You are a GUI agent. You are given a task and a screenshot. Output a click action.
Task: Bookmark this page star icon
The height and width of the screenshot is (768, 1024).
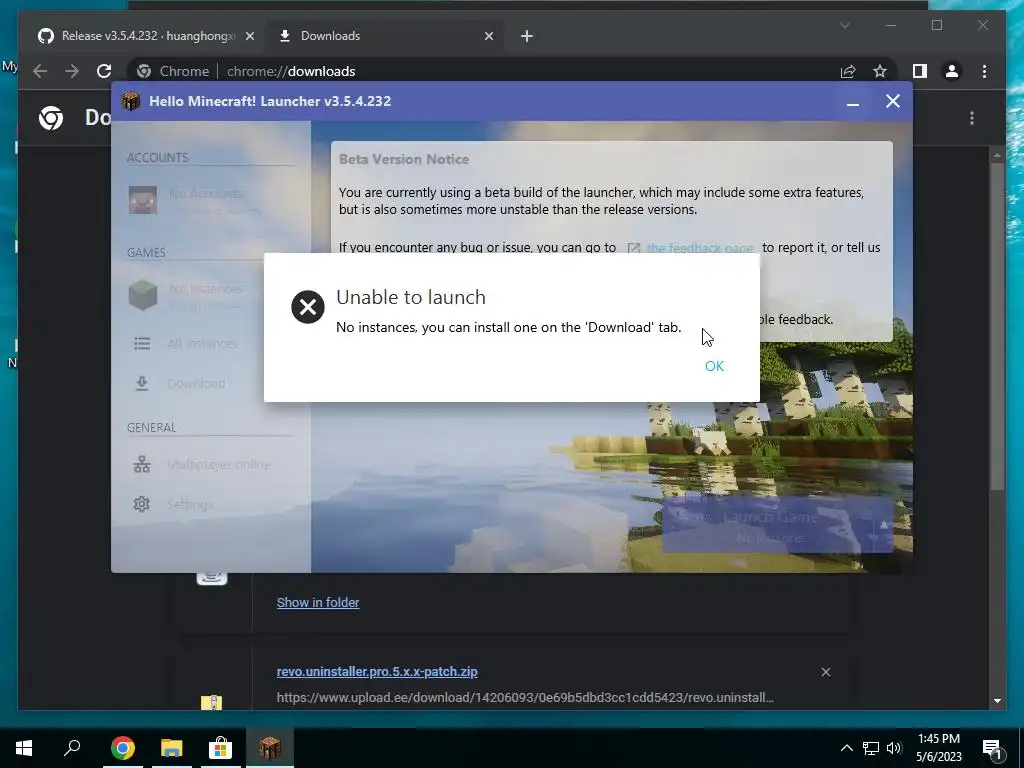tap(880, 71)
